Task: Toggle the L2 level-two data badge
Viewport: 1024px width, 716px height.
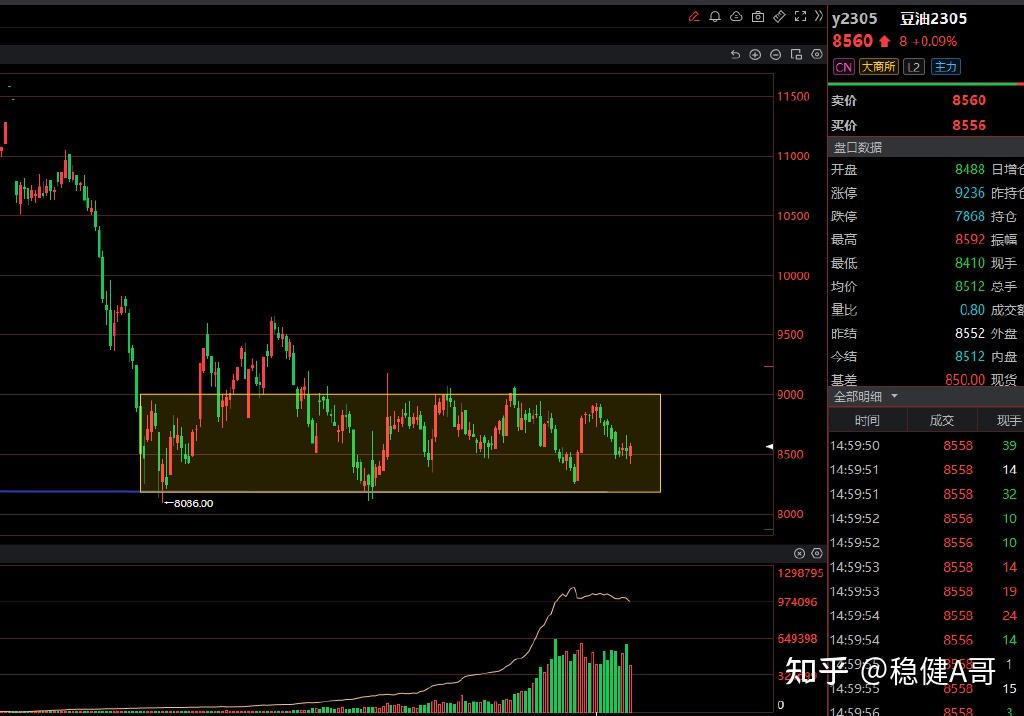Action: click(x=913, y=67)
